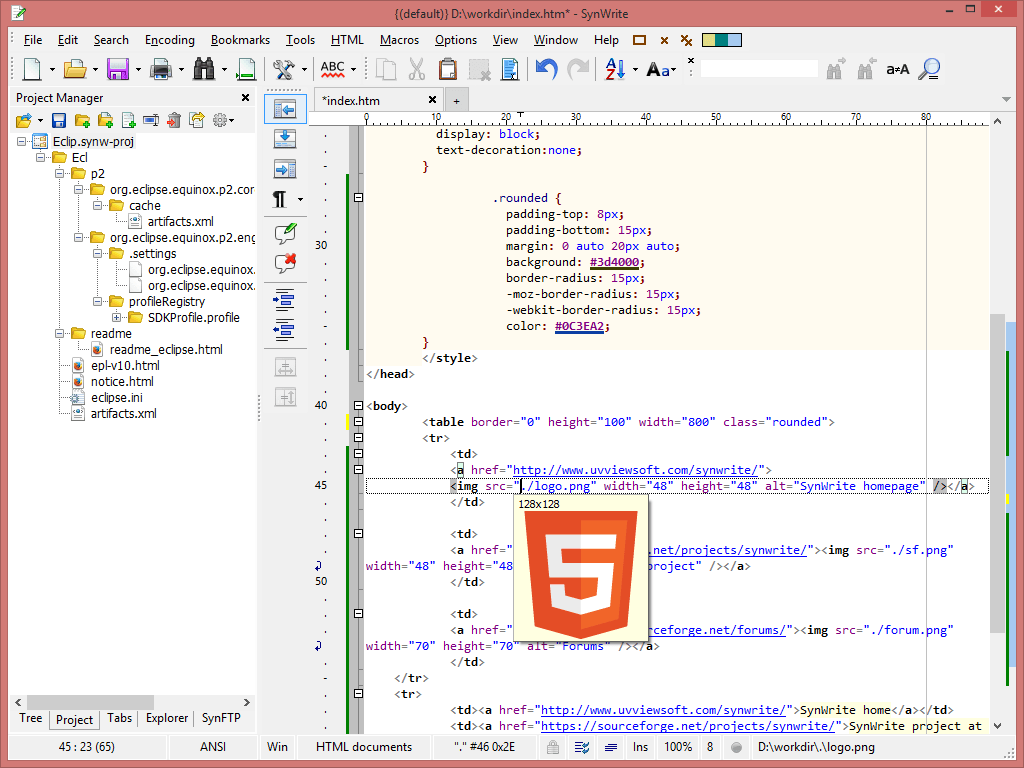Click the binoculars Find icon
1024x768 pixels.
(204, 69)
